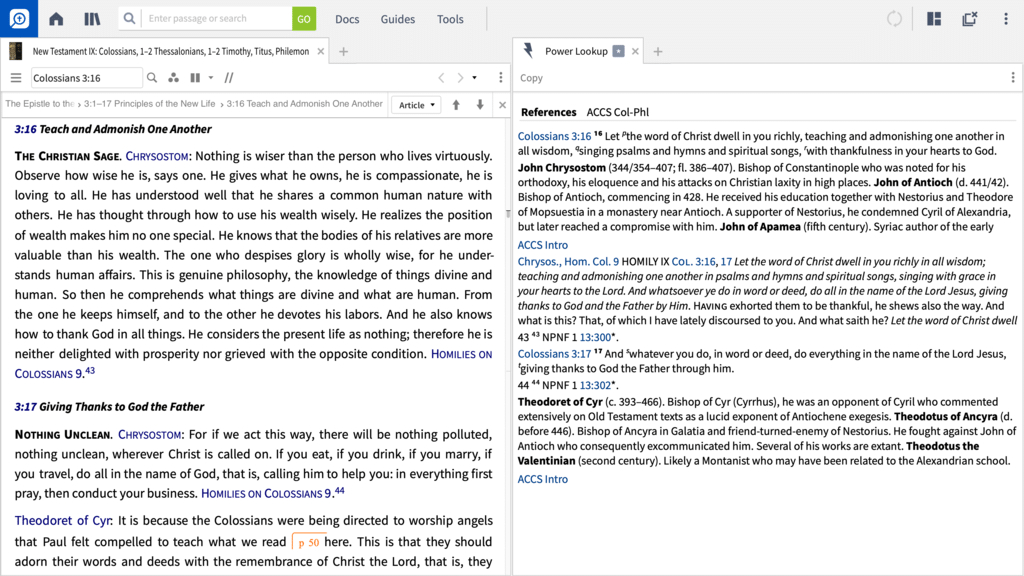Click the green GO button

coord(304,19)
